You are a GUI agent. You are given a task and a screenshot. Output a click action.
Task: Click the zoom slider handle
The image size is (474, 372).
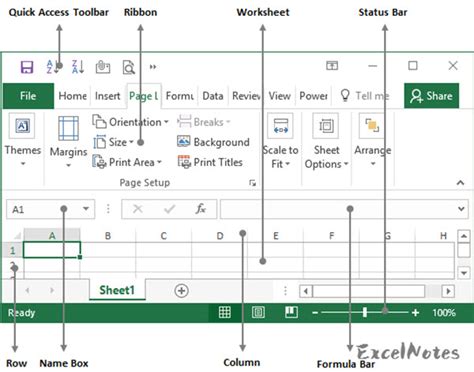[x=365, y=312]
